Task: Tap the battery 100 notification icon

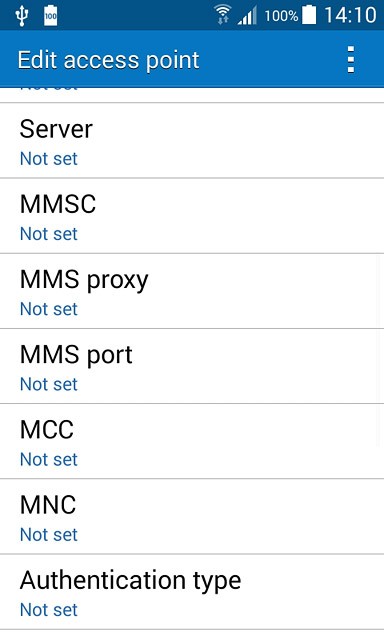Action: pos(51,16)
